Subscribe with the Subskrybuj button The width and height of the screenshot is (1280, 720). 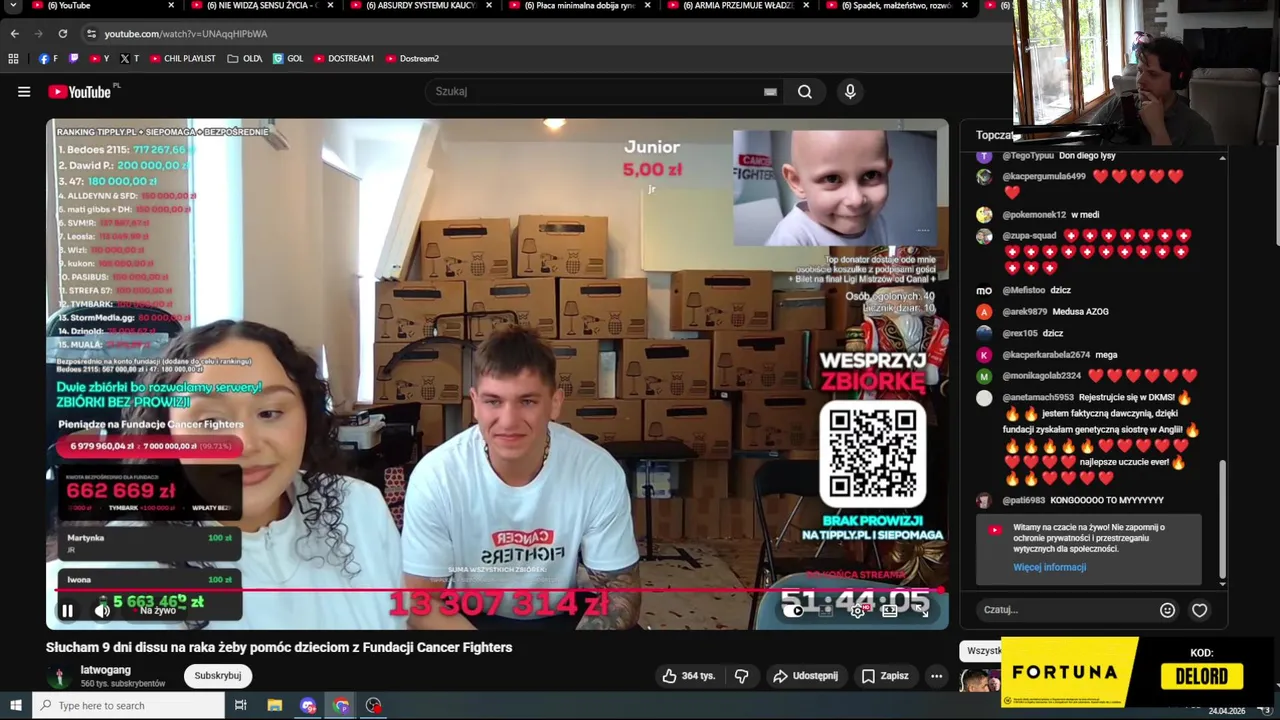[218, 676]
